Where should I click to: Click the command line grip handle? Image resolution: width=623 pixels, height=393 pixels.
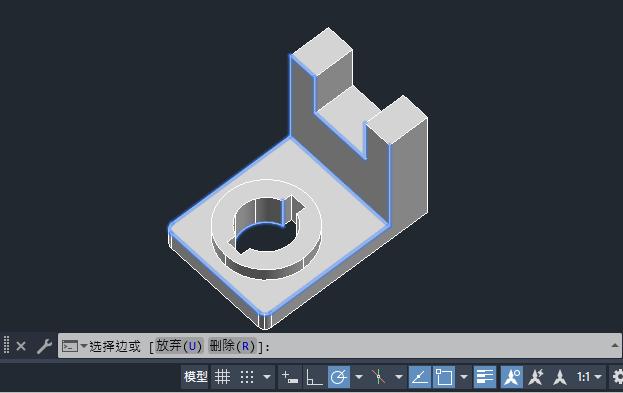coord(6,345)
